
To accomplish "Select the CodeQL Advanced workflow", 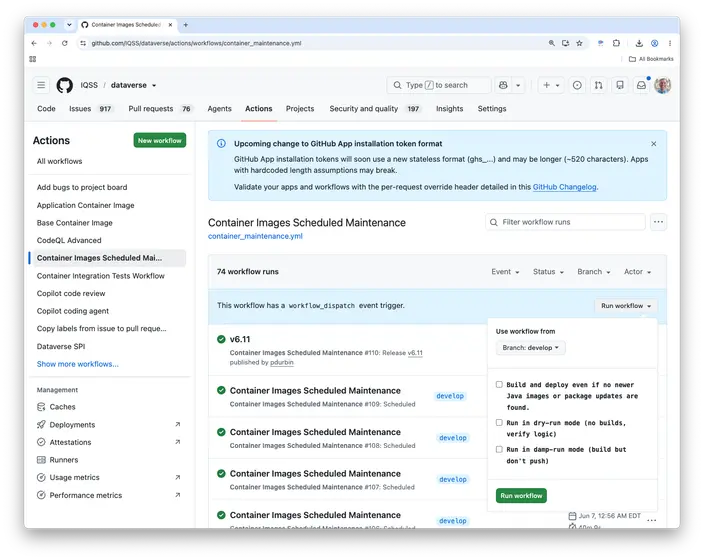I will point(69,240).
